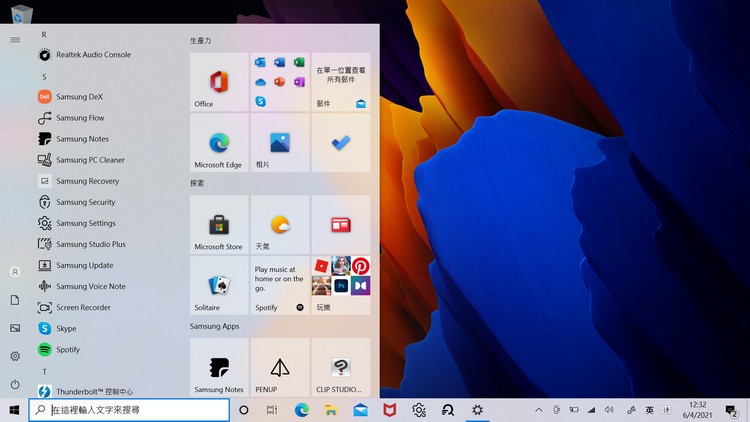The height and width of the screenshot is (422, 750).
Task: Open CLIP STUDIO tile
Action: [x=341, y=367]
